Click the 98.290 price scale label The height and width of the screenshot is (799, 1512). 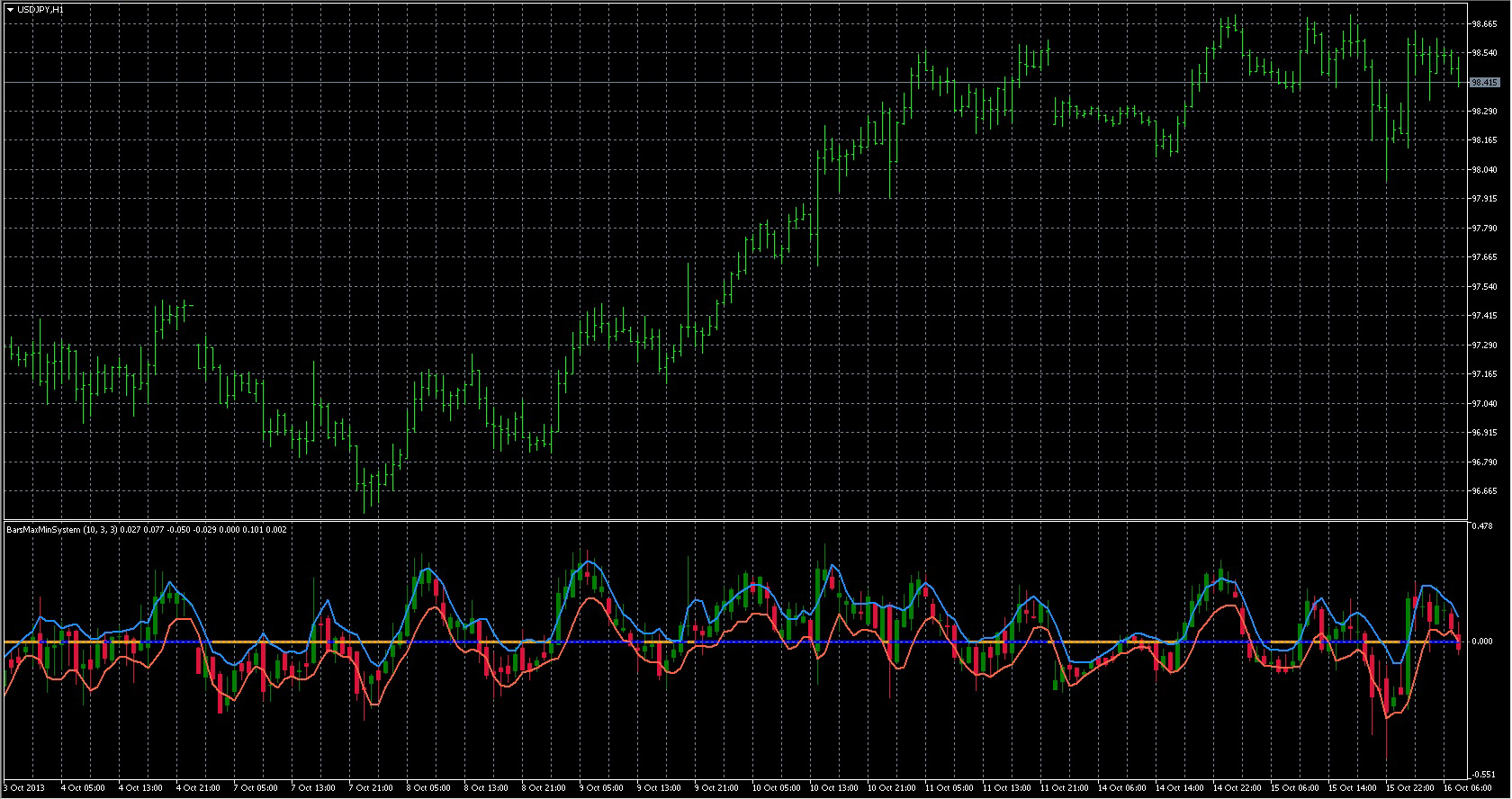(x=1484, y=112)
